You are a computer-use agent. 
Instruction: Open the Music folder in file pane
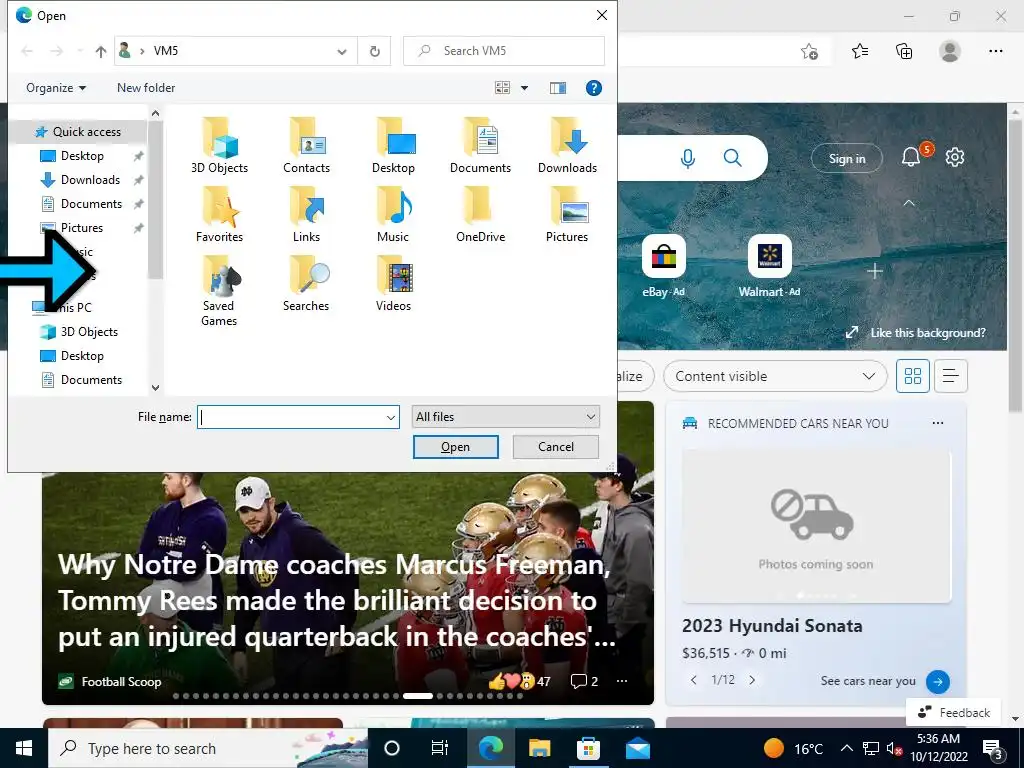(393, 215)
